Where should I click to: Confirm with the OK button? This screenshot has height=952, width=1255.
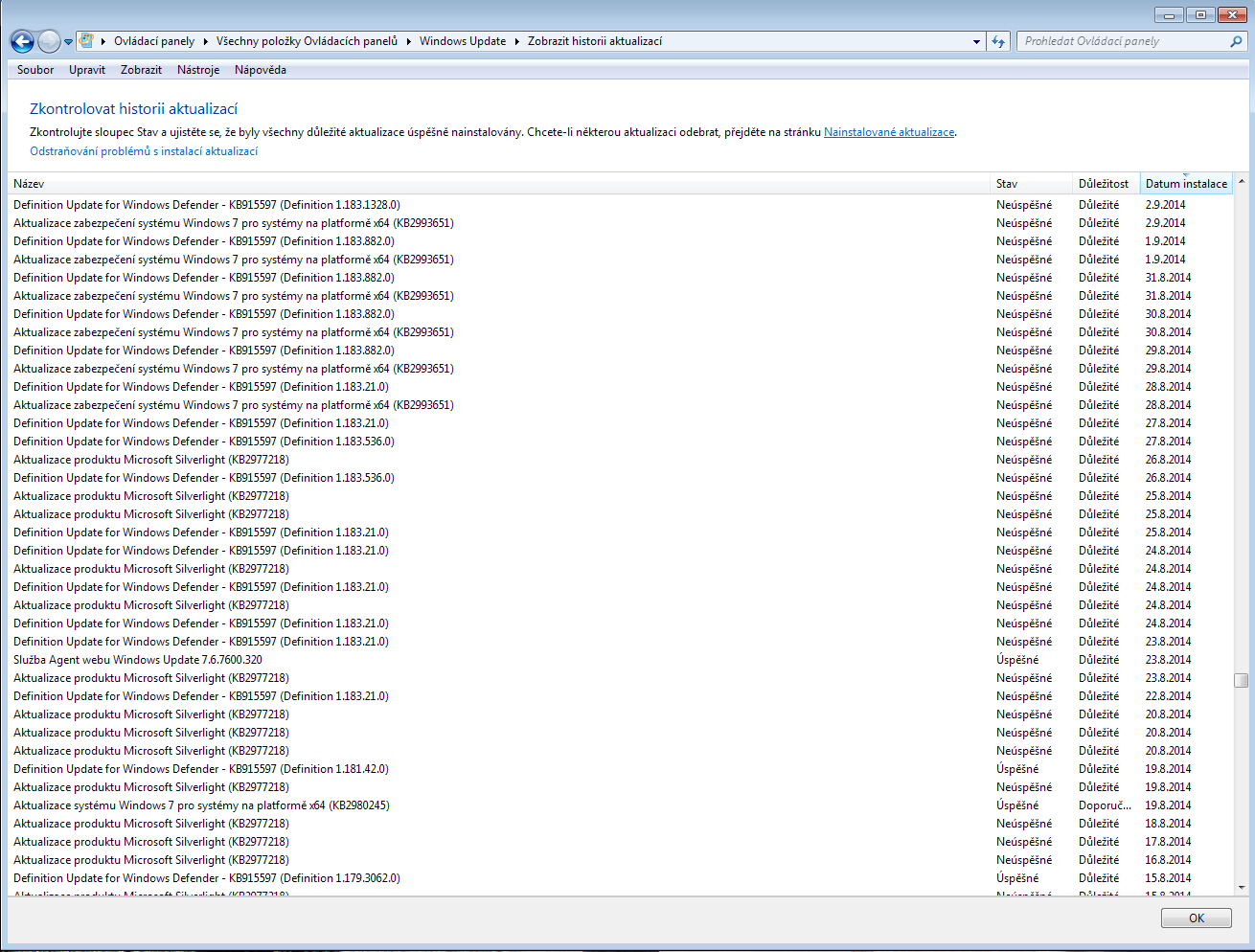1197,918
